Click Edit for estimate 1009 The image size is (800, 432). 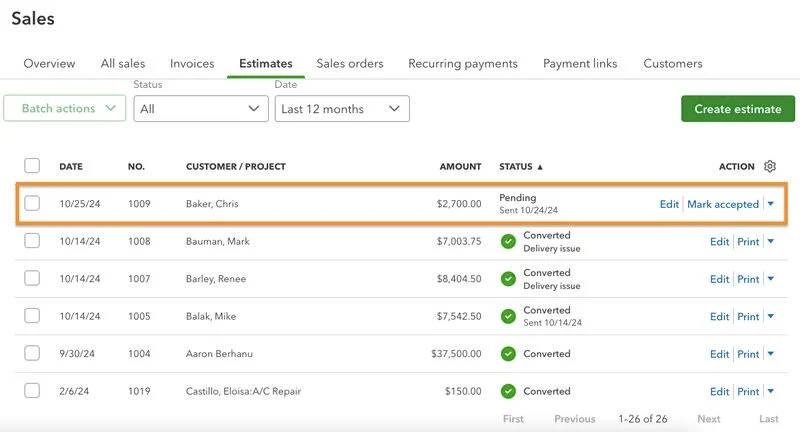pos(669,204)
